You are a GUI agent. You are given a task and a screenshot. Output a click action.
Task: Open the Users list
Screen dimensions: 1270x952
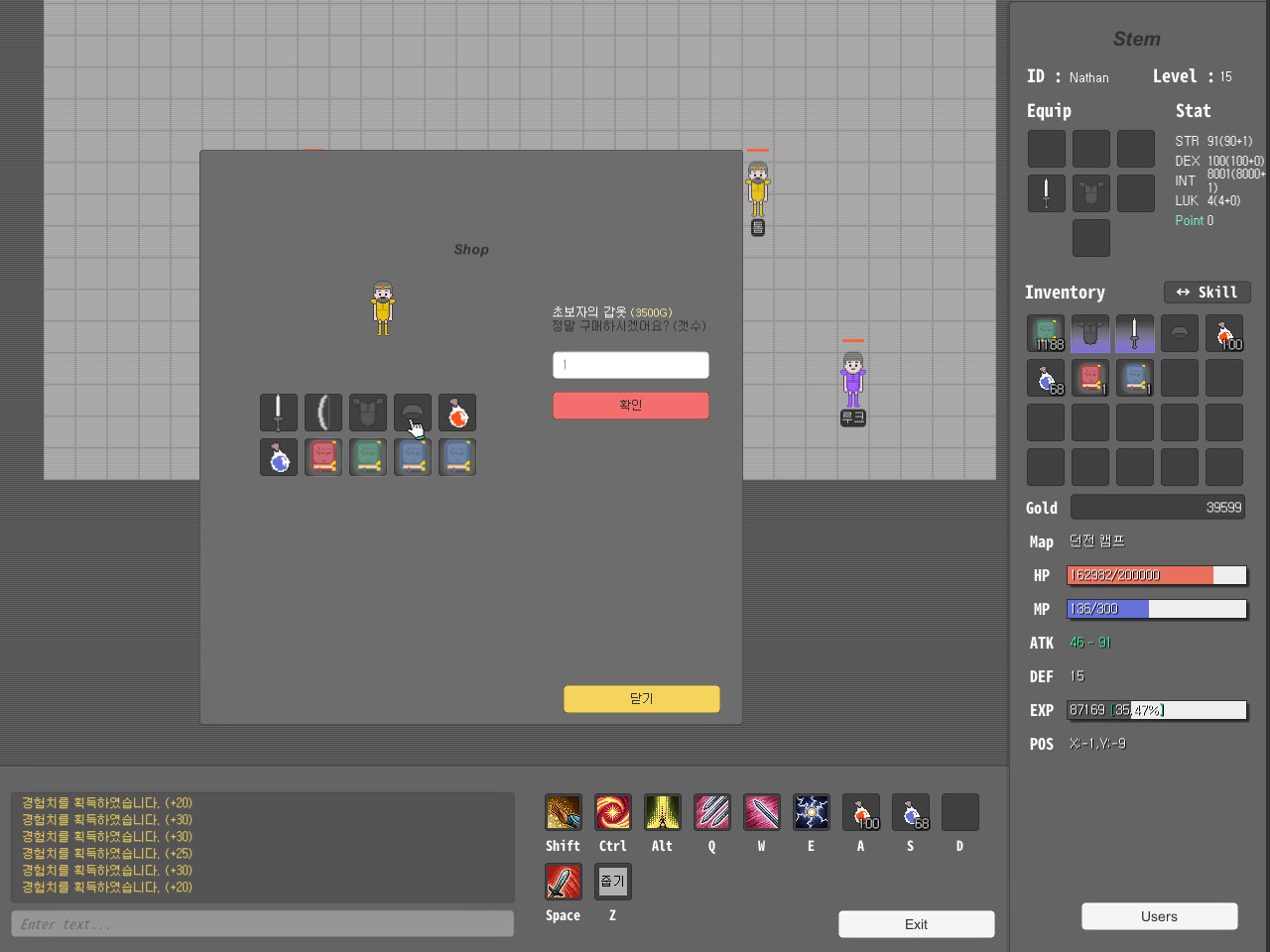coord(1159,916)
